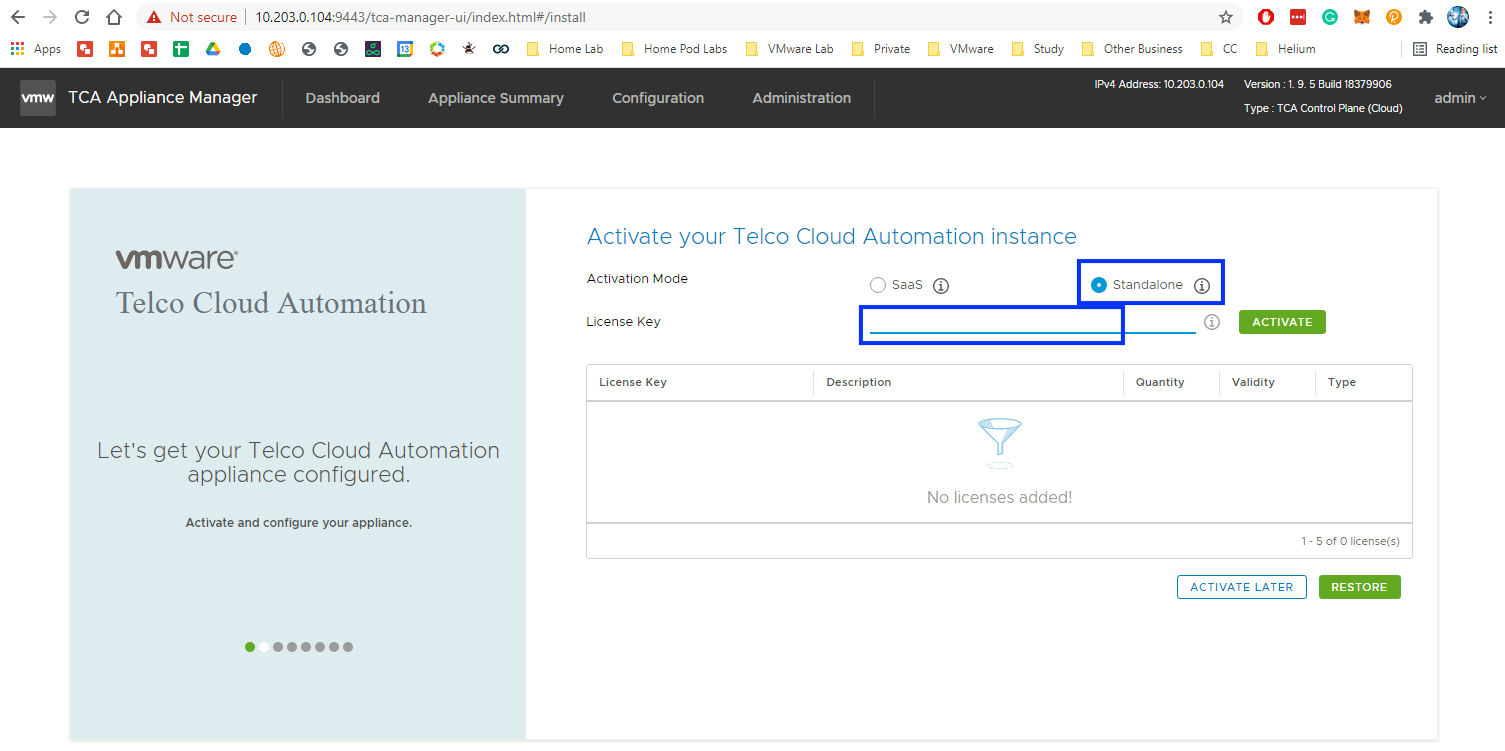Open the Dashboard tab
1505x751 pixels.
[x=342, y=98]
